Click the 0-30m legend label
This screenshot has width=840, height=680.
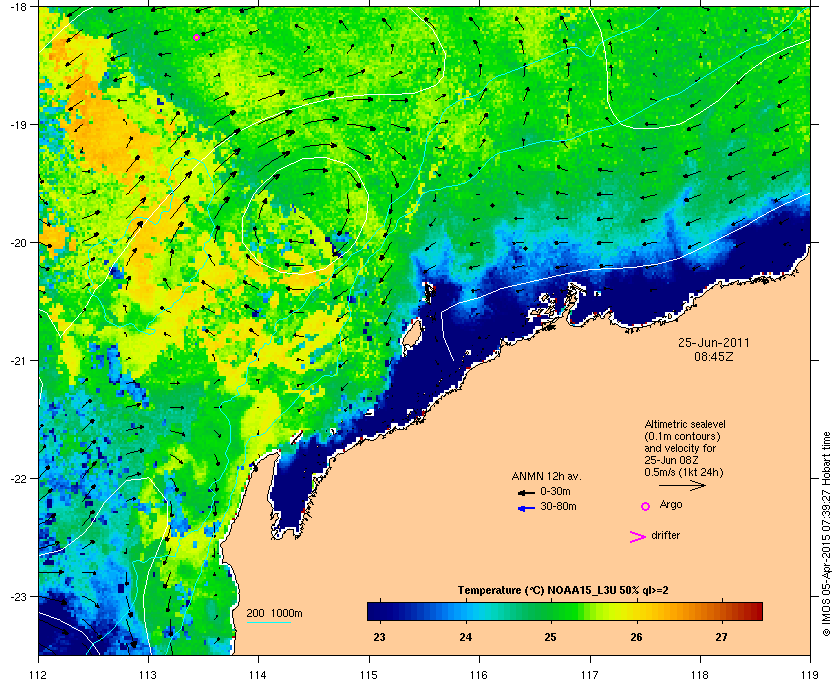point(555,491)
